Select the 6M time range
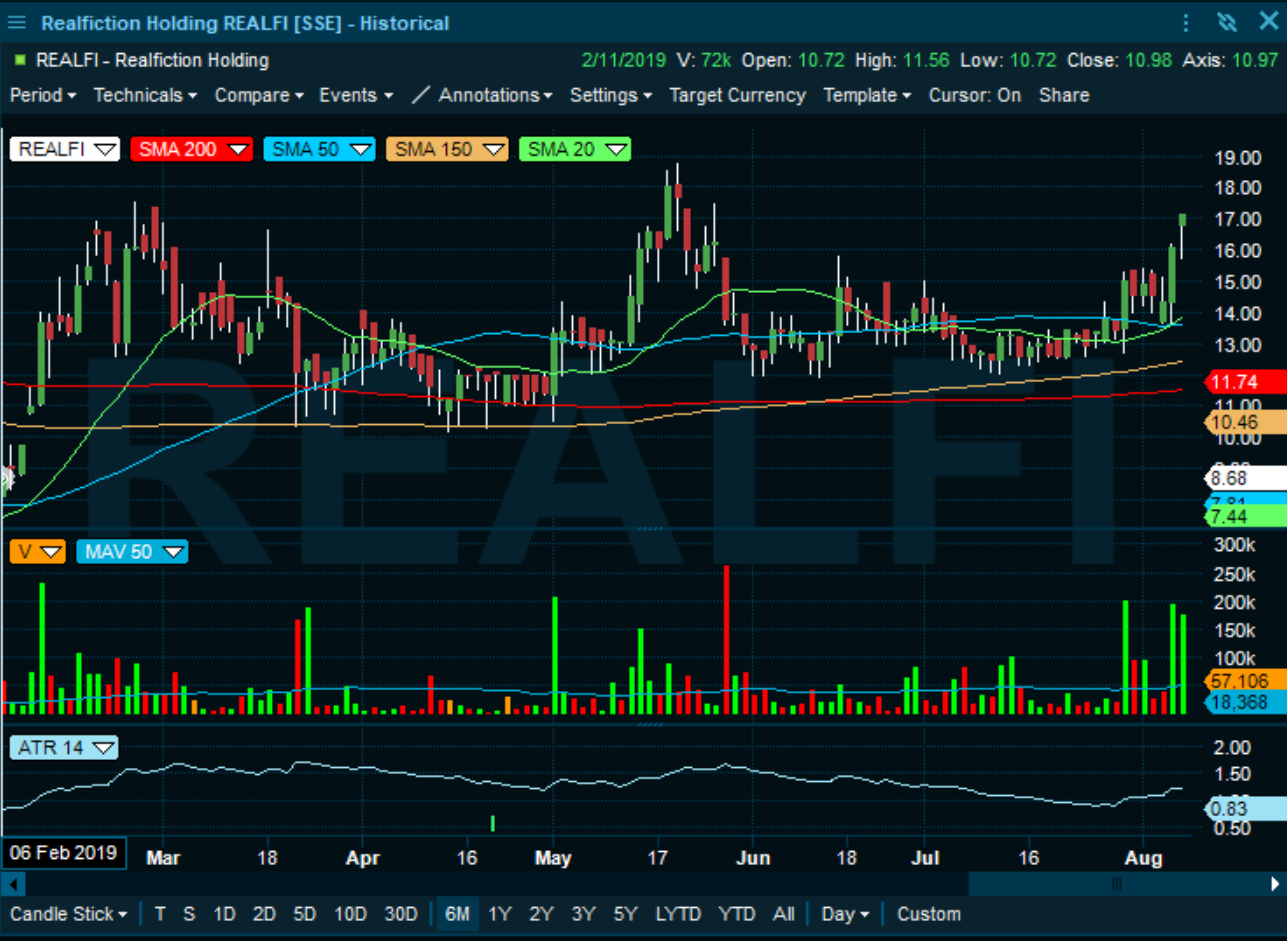This screenshot has width=1287, height=941. pyautogui.click(x=457, y=914)
